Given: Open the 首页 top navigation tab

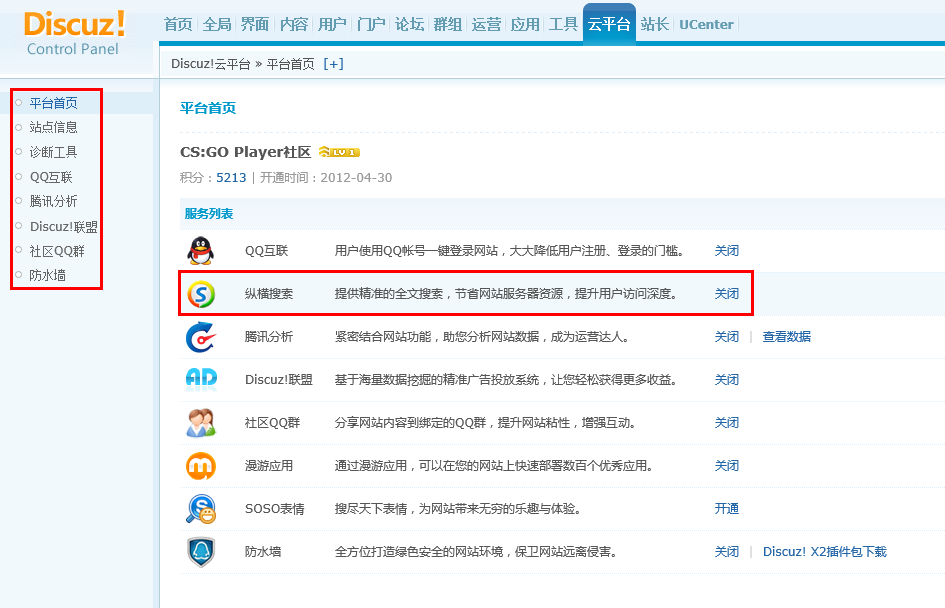Looking at the screenshot, I should [178, 24].
